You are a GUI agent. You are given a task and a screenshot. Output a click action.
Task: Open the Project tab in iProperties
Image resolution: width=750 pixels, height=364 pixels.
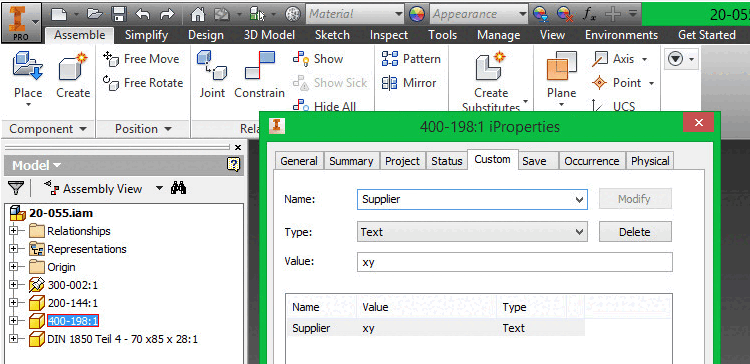tap(402, 161)
